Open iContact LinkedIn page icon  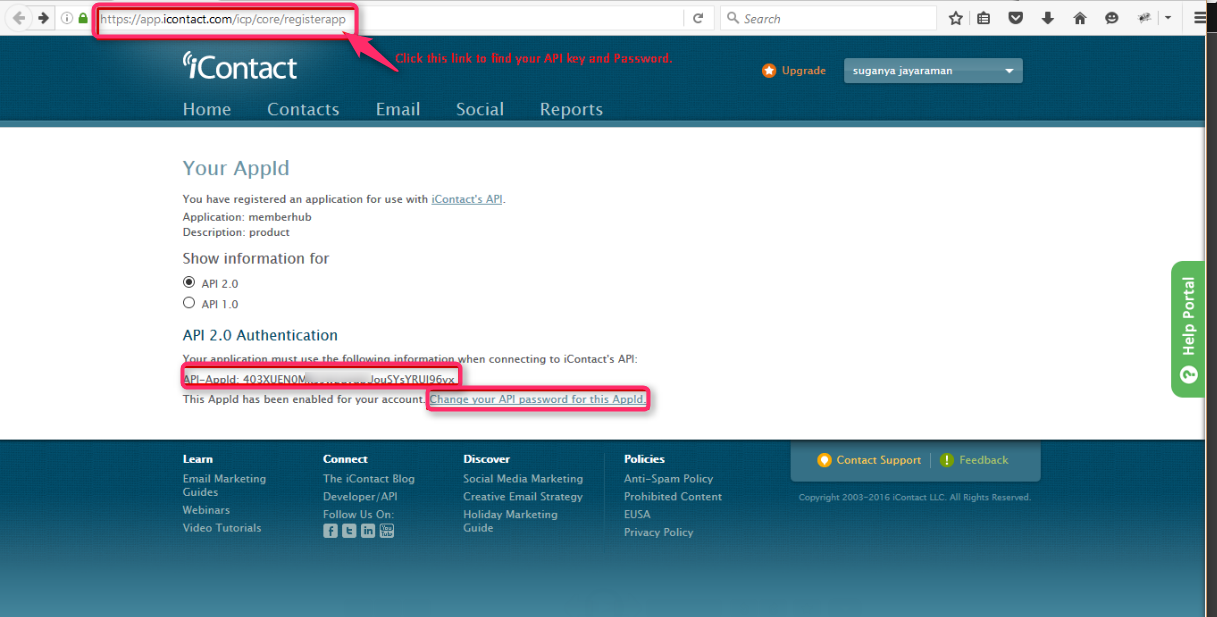[368, 531]
